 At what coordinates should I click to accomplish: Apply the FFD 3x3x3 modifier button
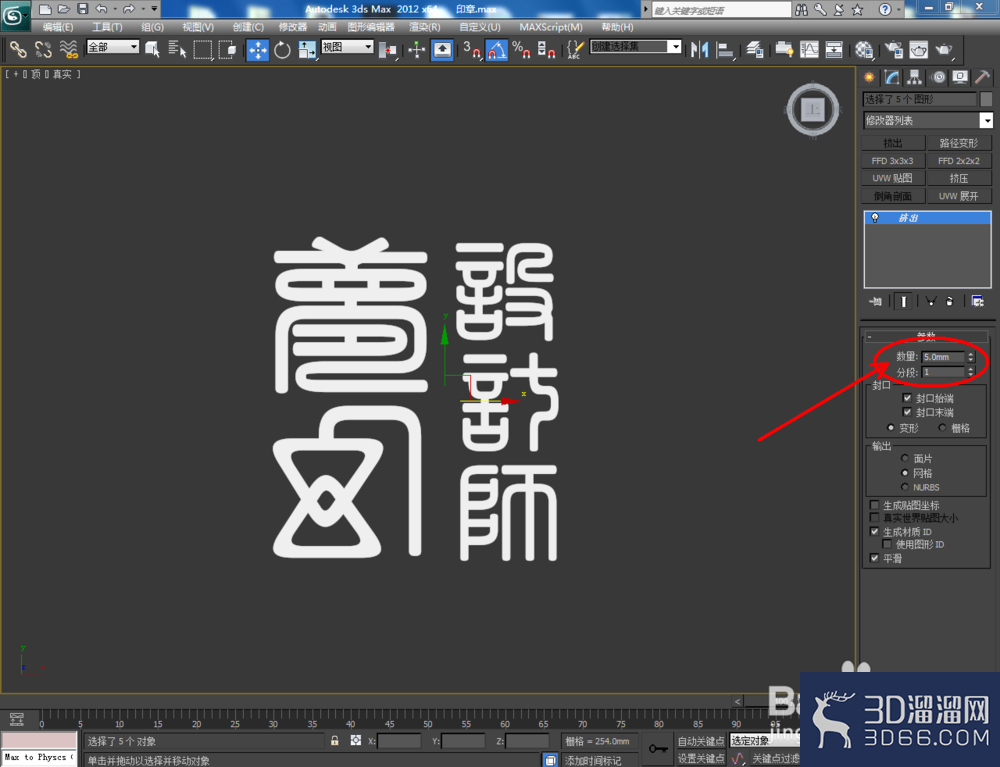point(893,161)
